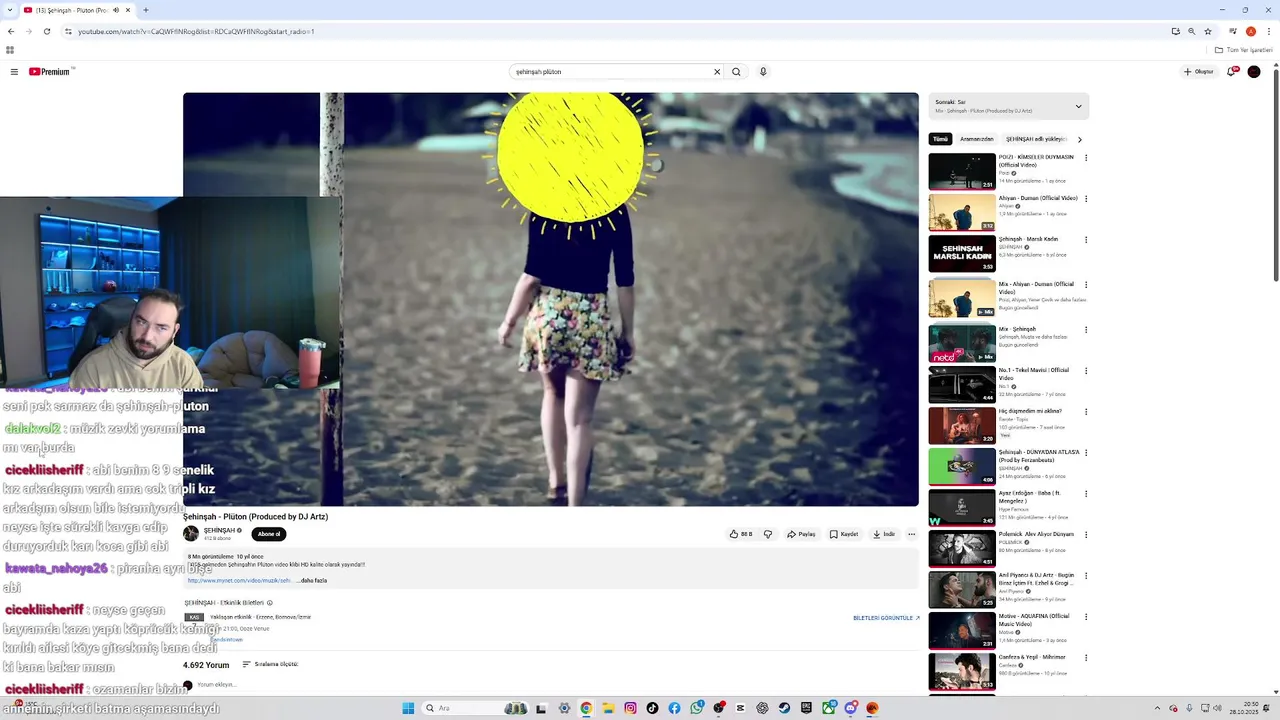Click Paylaş share button

click(801, 534)
